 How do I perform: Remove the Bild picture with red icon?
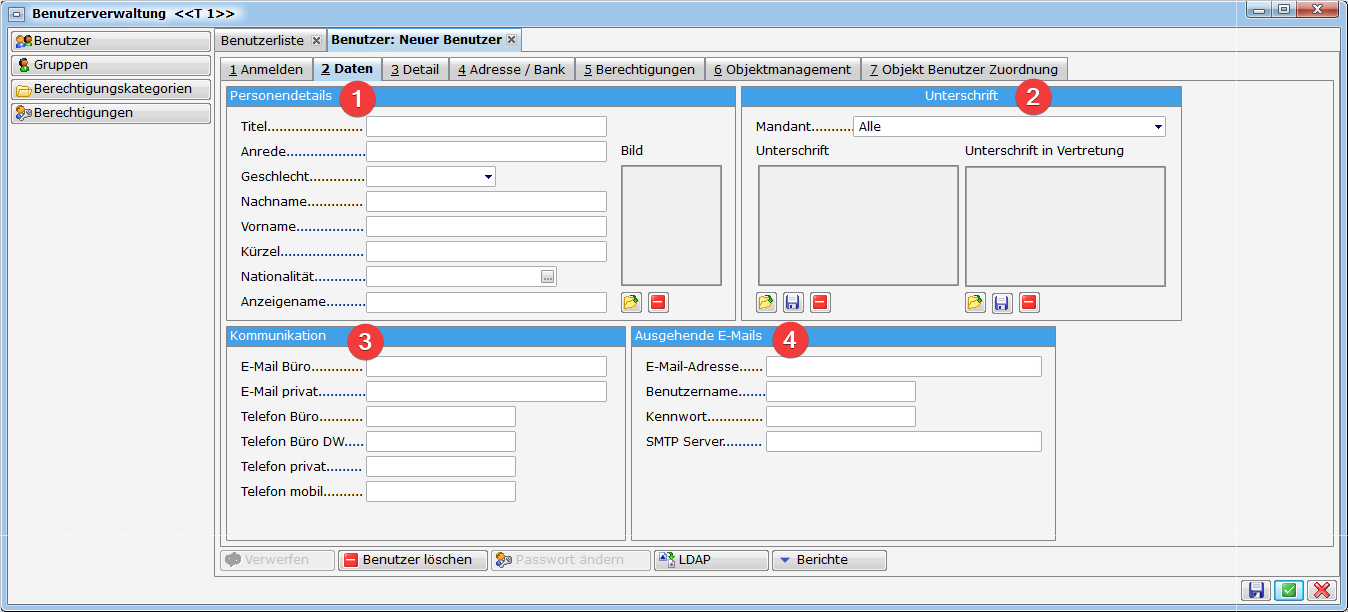tap(658, 302)
